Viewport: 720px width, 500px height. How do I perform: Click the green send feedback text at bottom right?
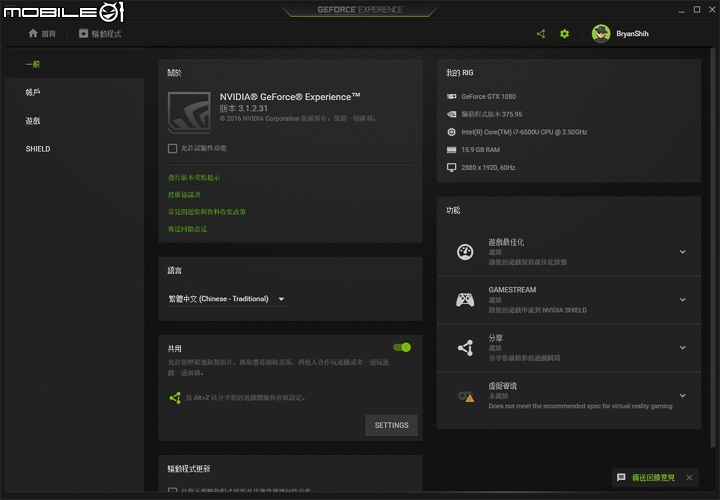[653, 478]
